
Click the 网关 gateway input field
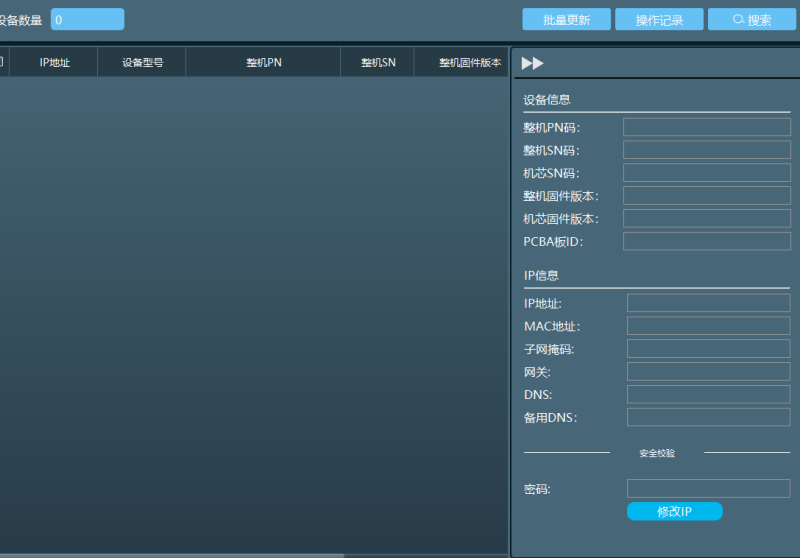(708, 372)
